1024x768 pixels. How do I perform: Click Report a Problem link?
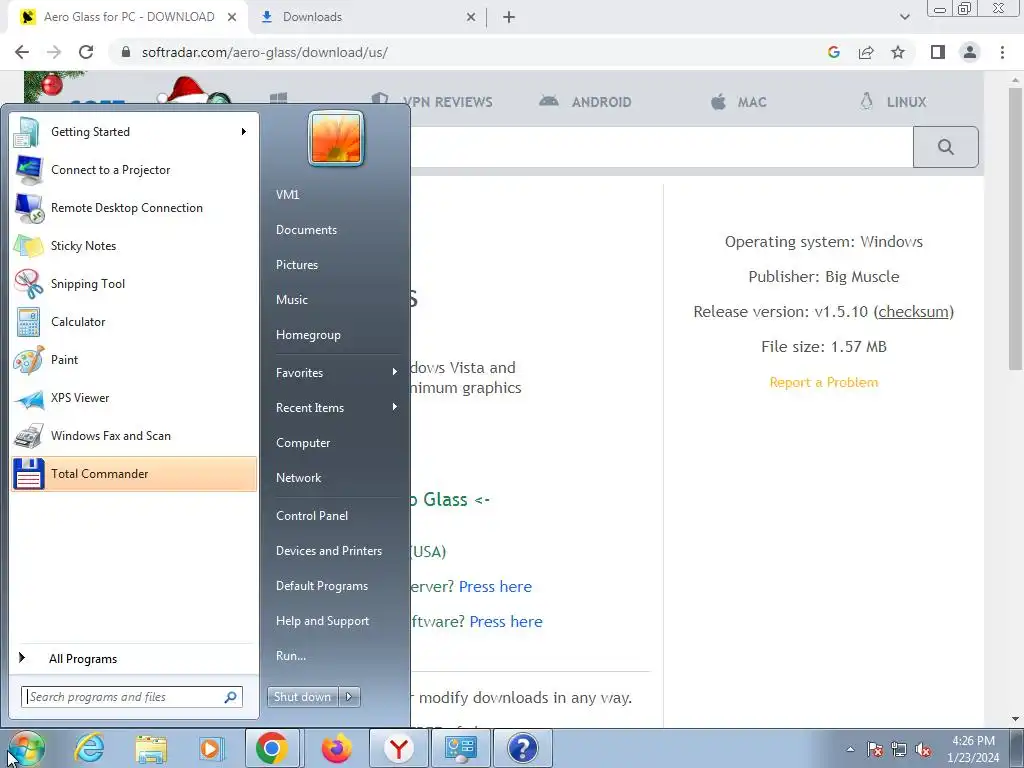[x=824, y=382]
